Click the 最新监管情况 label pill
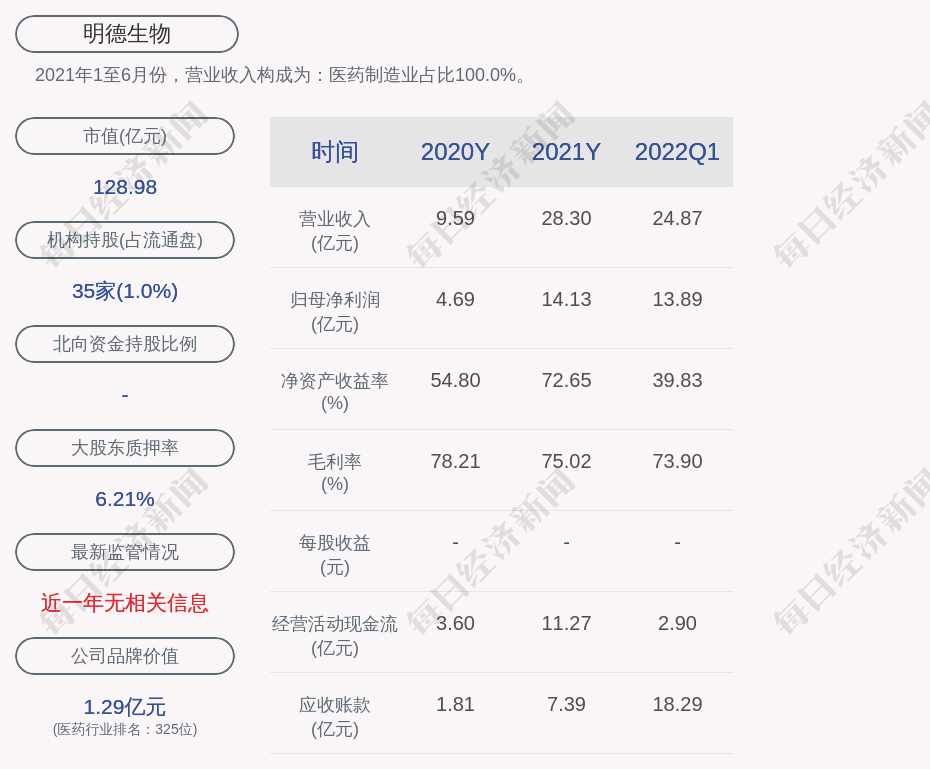The image size is (930, 769). pos(125,552)
